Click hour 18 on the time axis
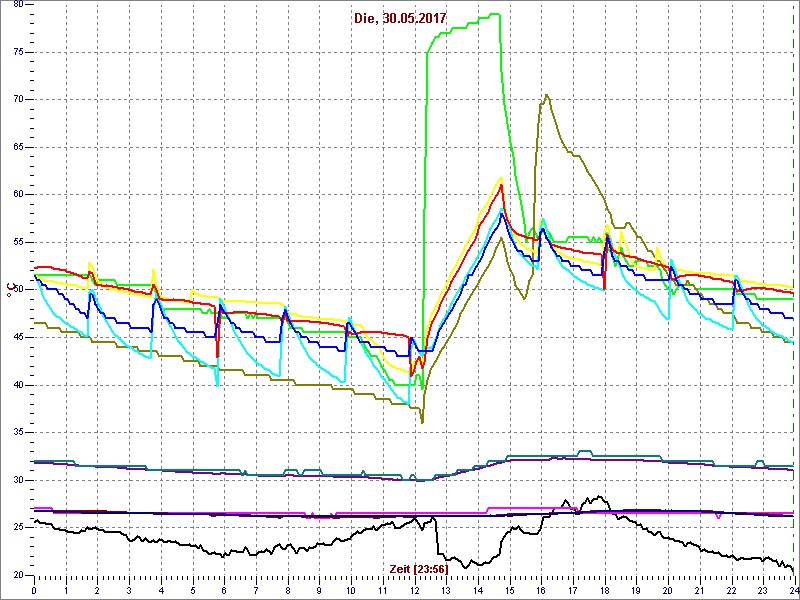 coord(605,590)
